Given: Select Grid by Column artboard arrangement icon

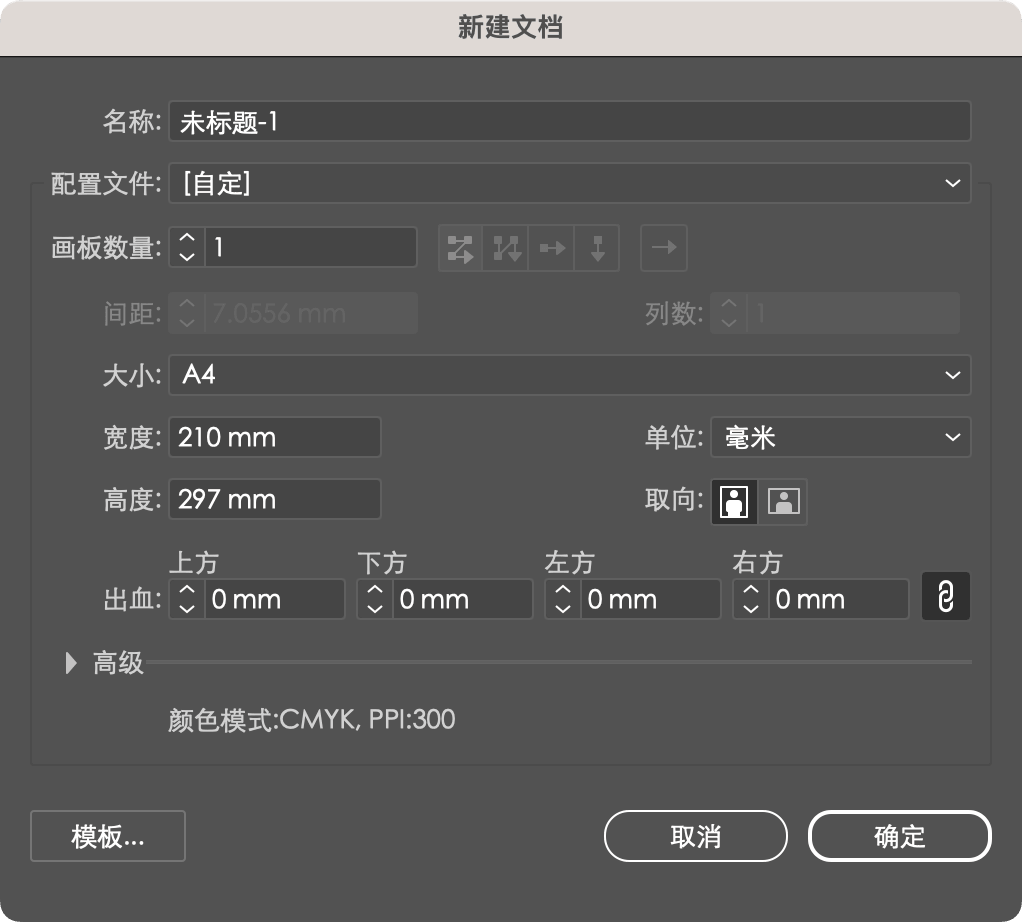Looking at the screenshot, I should click(x=504, y=248).
